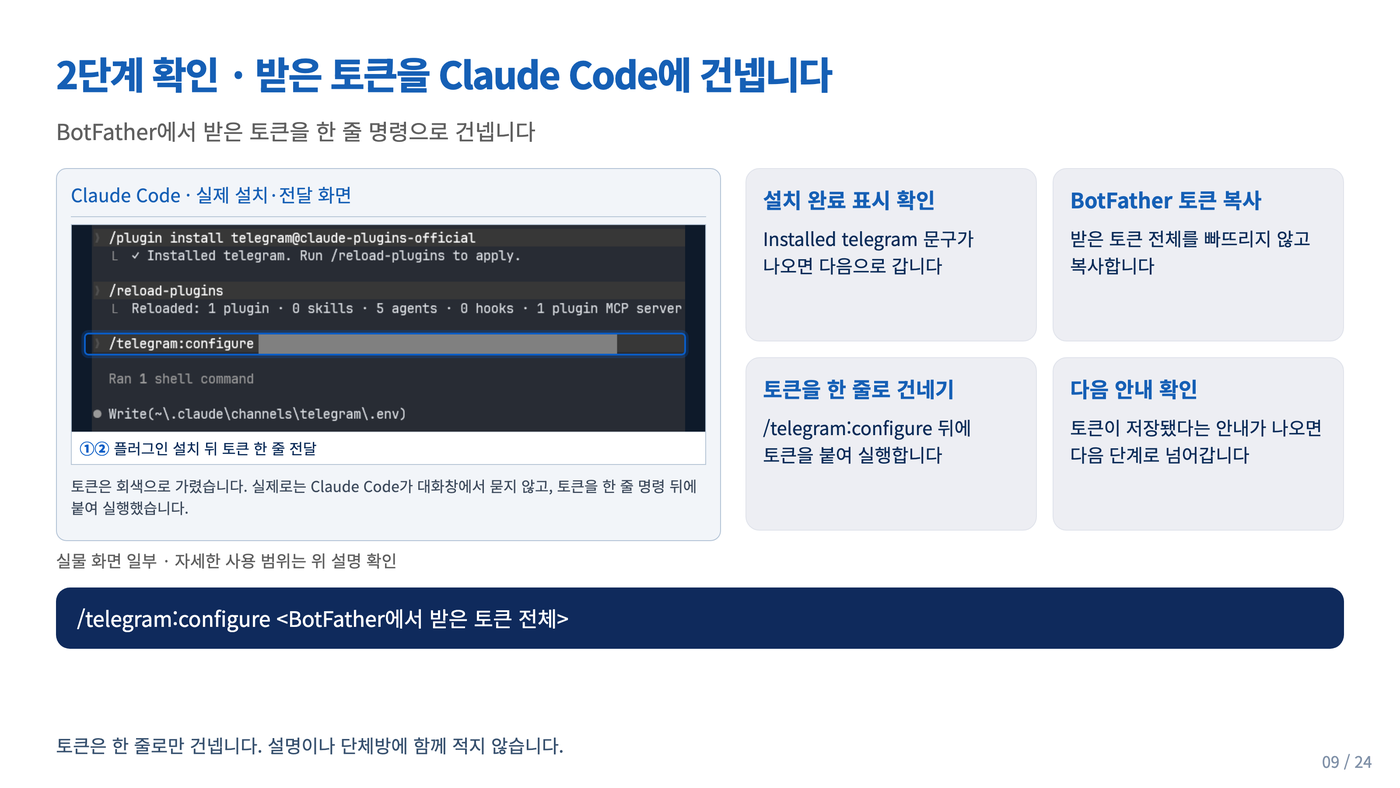Click the 'Ran 1 shell command' line
The width and height of the screenshot is (1400, 788).
coord(181,379)
